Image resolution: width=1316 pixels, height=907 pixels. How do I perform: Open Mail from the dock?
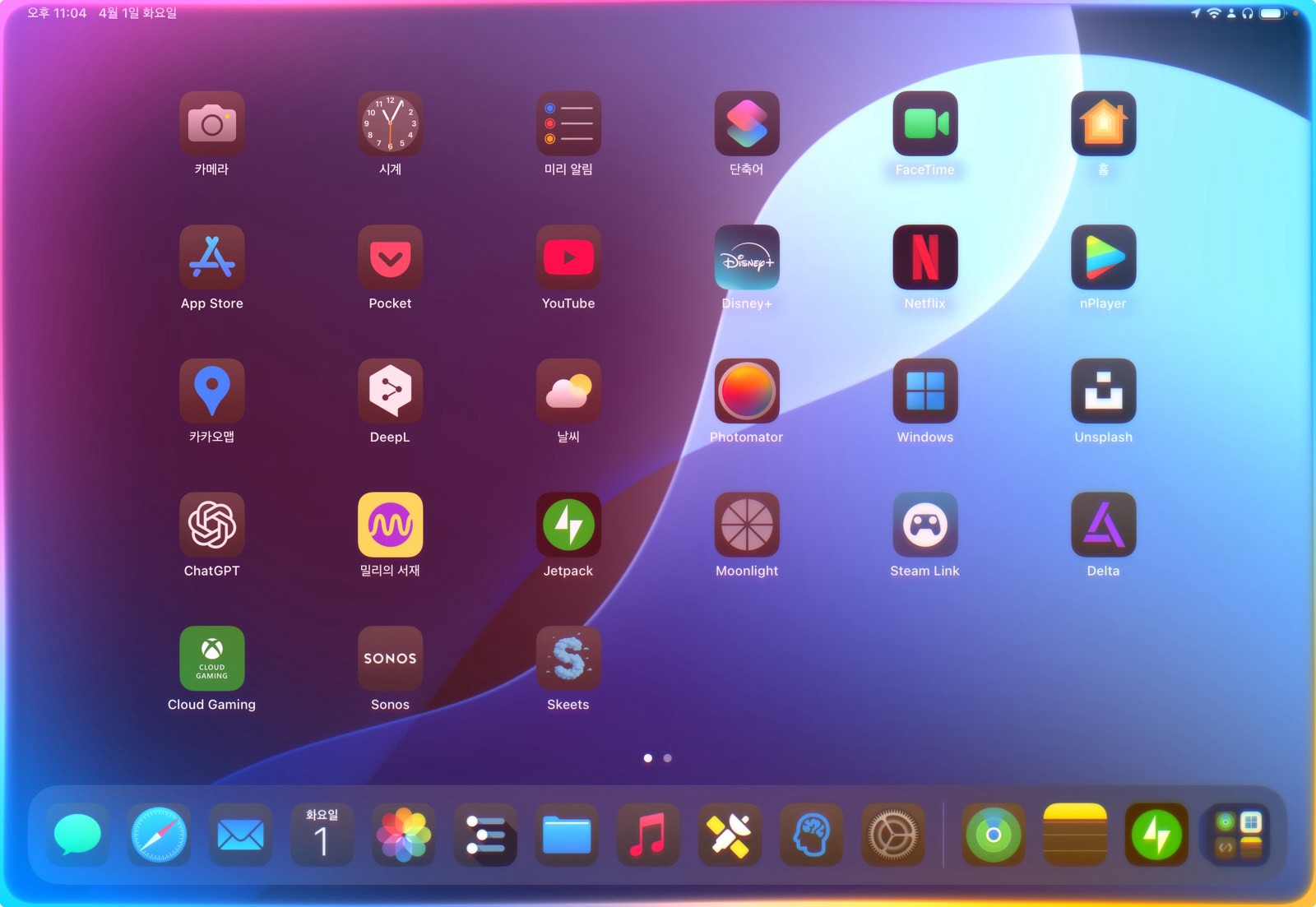(x=240, y=835)
